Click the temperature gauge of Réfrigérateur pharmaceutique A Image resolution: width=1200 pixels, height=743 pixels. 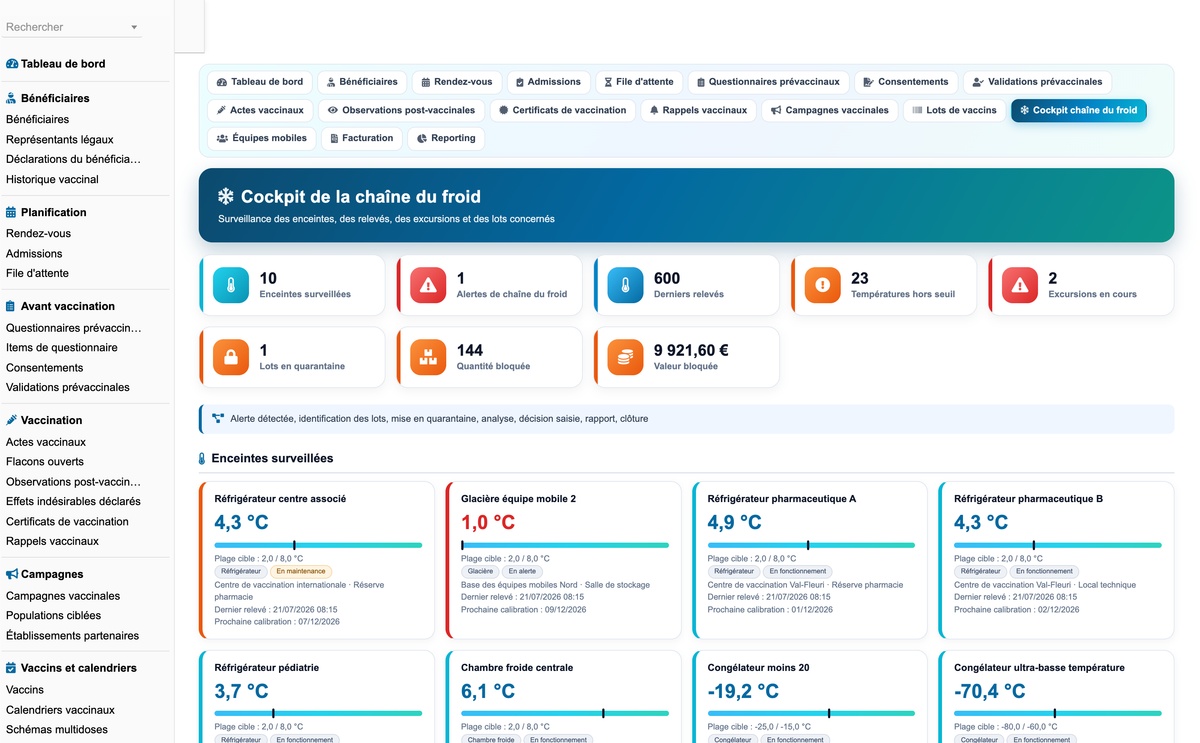coord(811,545)
